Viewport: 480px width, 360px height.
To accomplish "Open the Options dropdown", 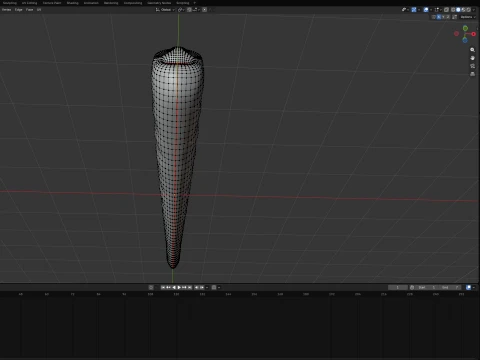I will (468, 17).
